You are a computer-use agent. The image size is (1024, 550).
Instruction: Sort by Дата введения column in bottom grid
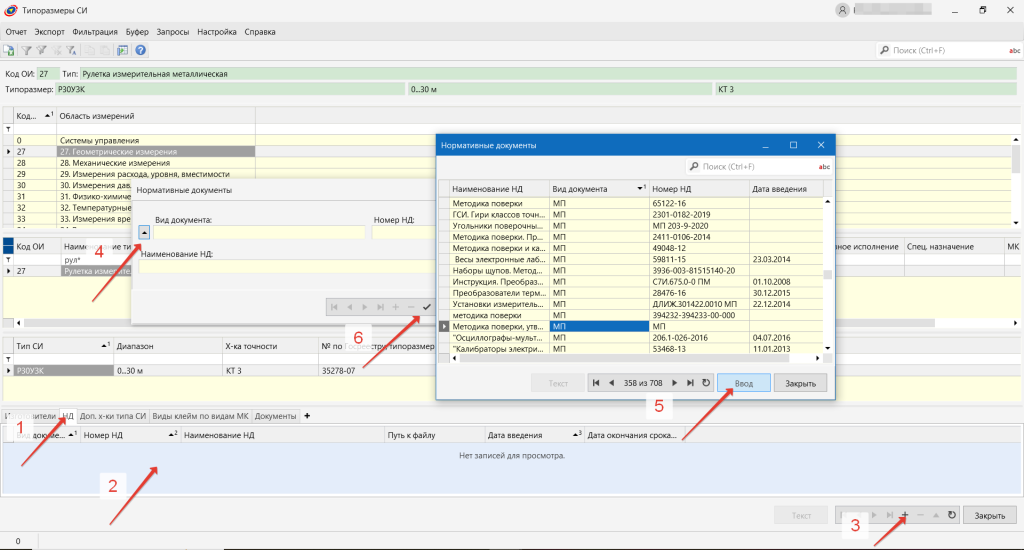[534, 435]
